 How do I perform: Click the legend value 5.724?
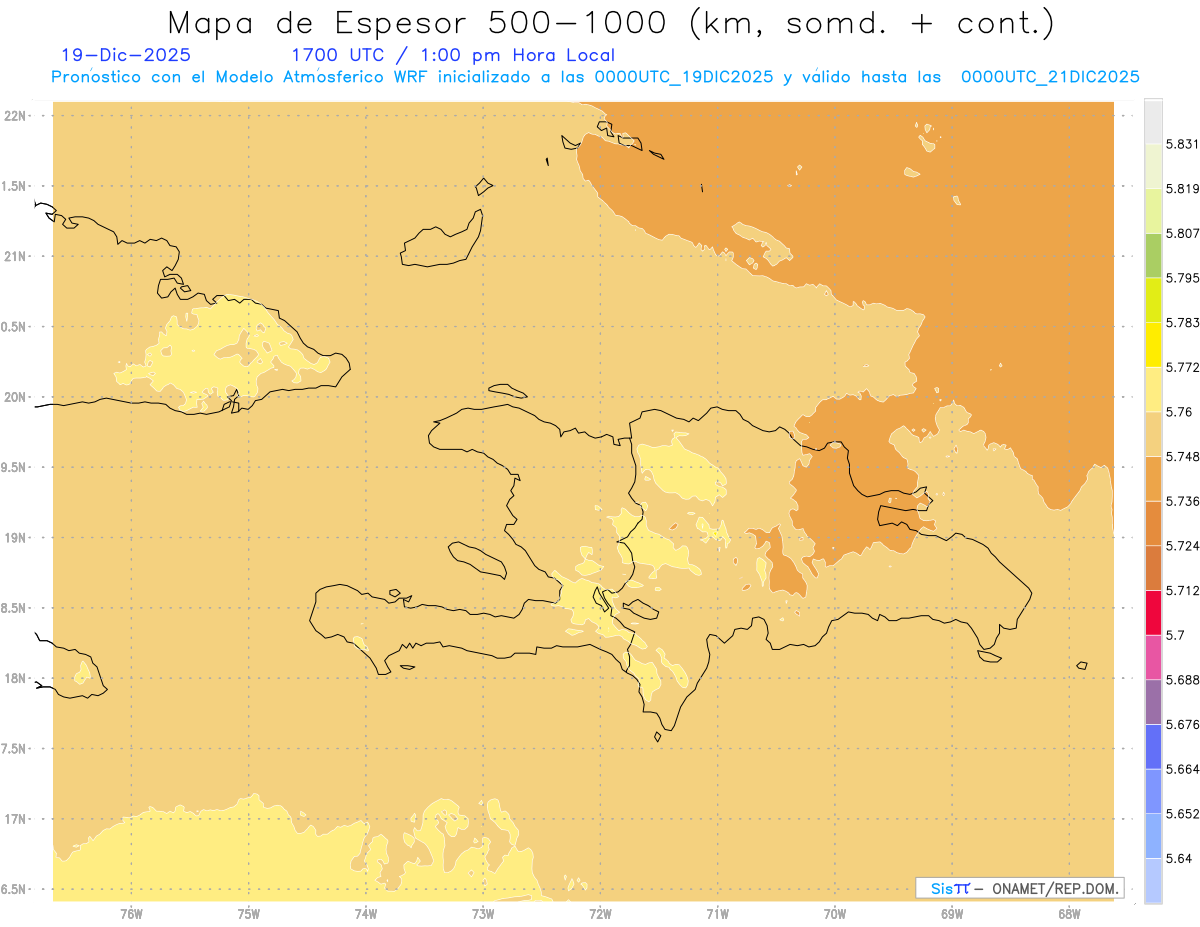coord(1182,546)
